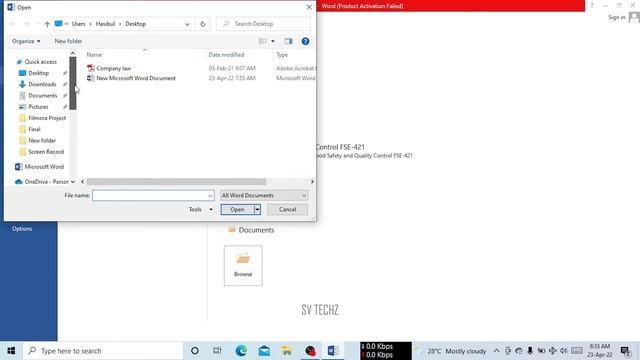Close the Open dialog
Viewport: 640px width, 360px height.
(309, 7)
